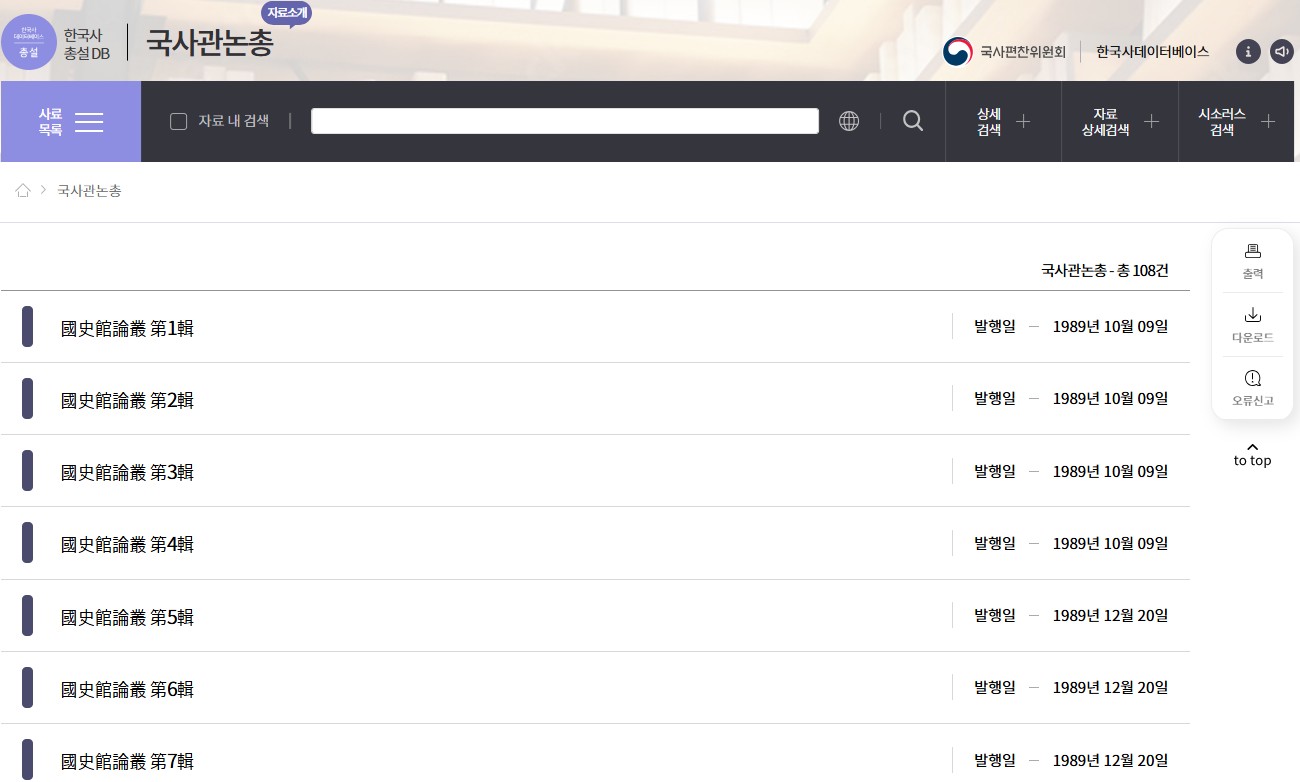Image resolution: width=1300 pixels, height=782 pixels.
Task: Expand the 상세검색 plus panel
Action: 1003,121
